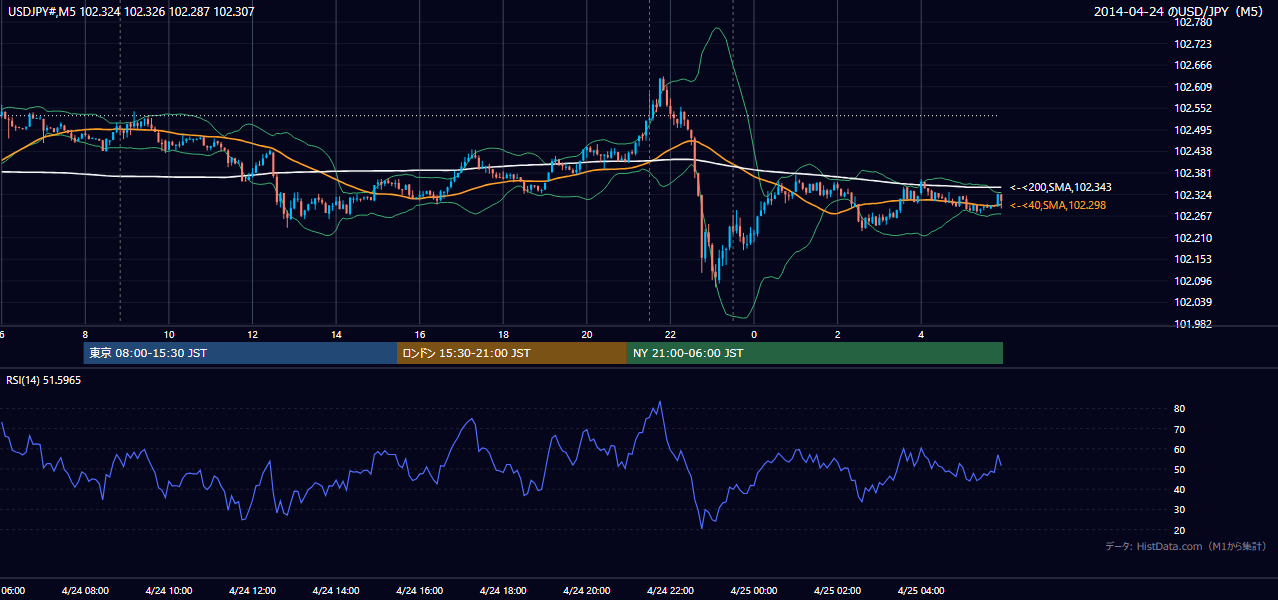
Task: Select the London 15:30-21:00 JST session bar
Action: [x=512, y=353]
